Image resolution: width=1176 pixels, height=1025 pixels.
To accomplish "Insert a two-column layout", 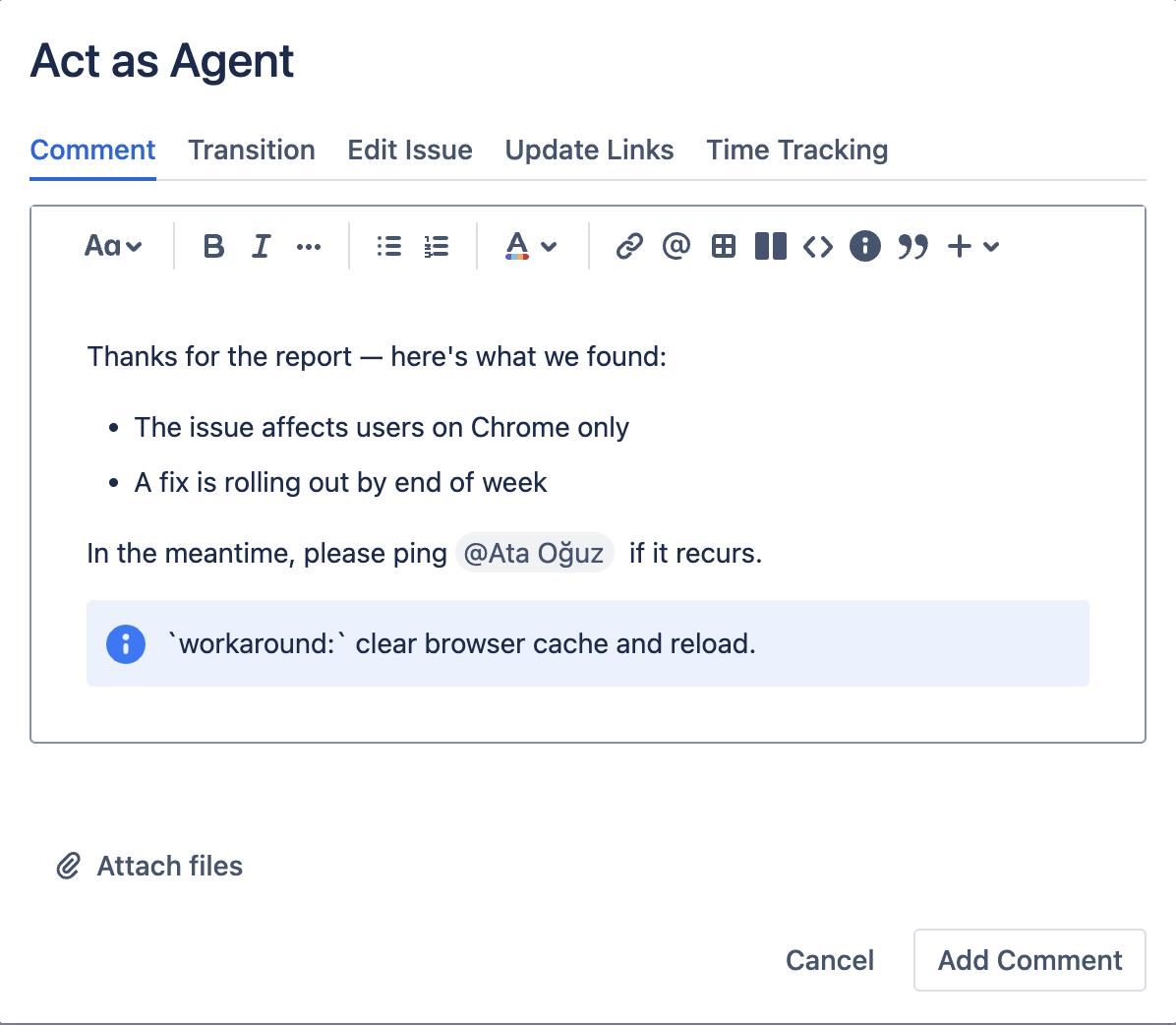I will tap(770, 246).
